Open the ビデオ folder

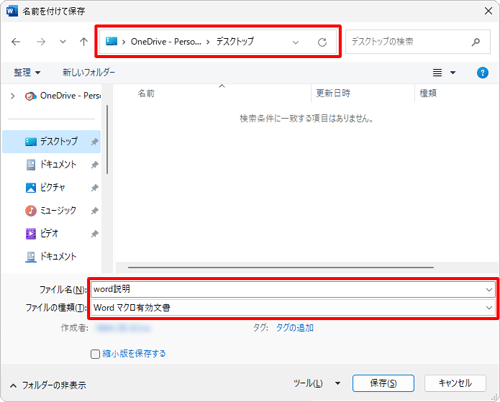[52, 234]
